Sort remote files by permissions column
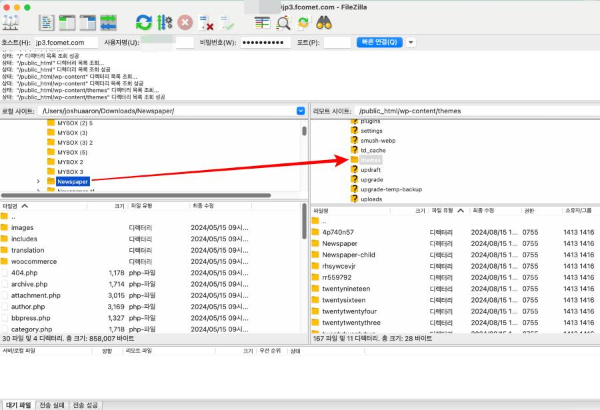 pos(541,211)
